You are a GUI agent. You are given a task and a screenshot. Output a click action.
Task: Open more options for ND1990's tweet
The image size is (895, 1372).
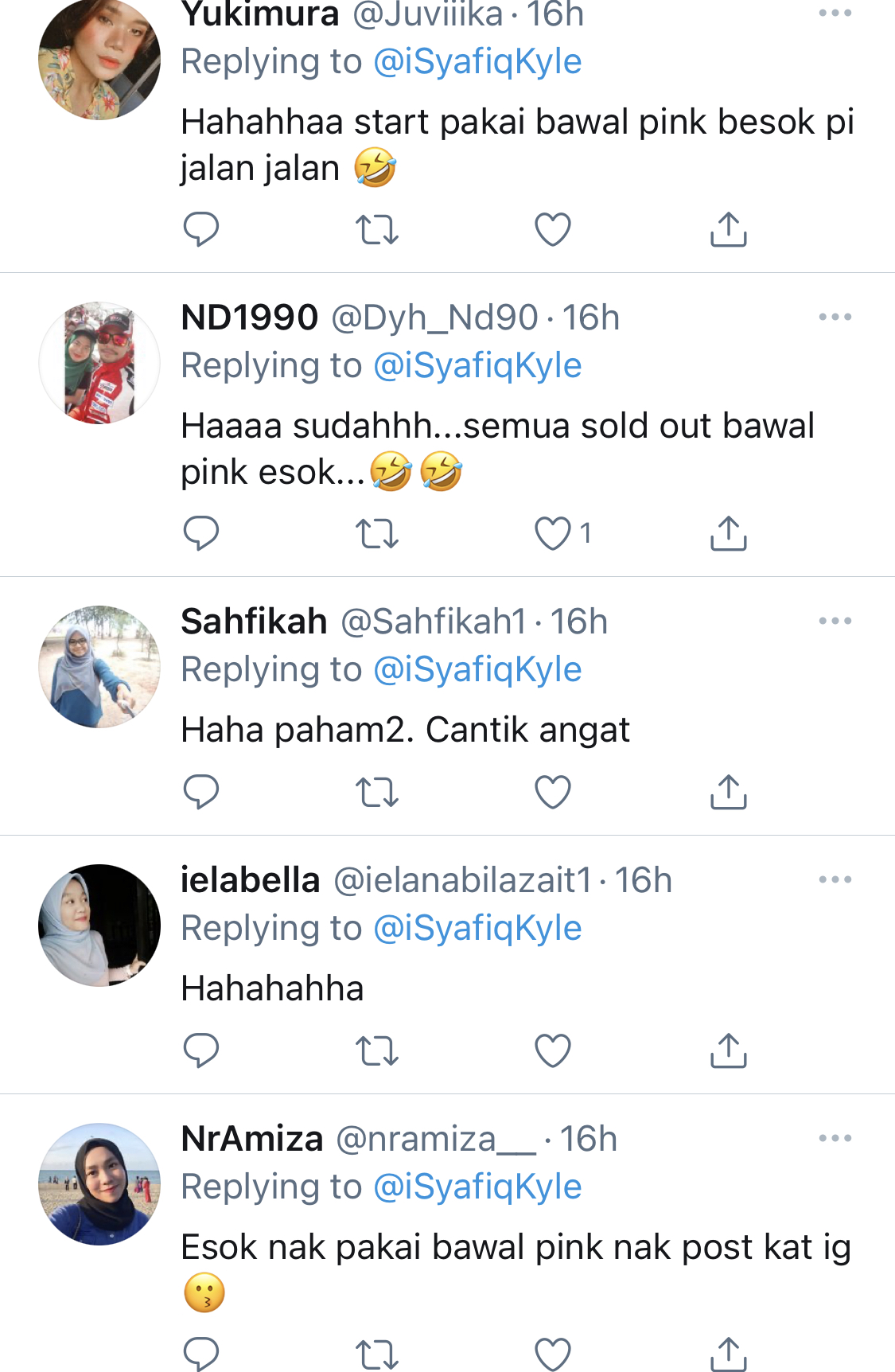tap(835, 317)
